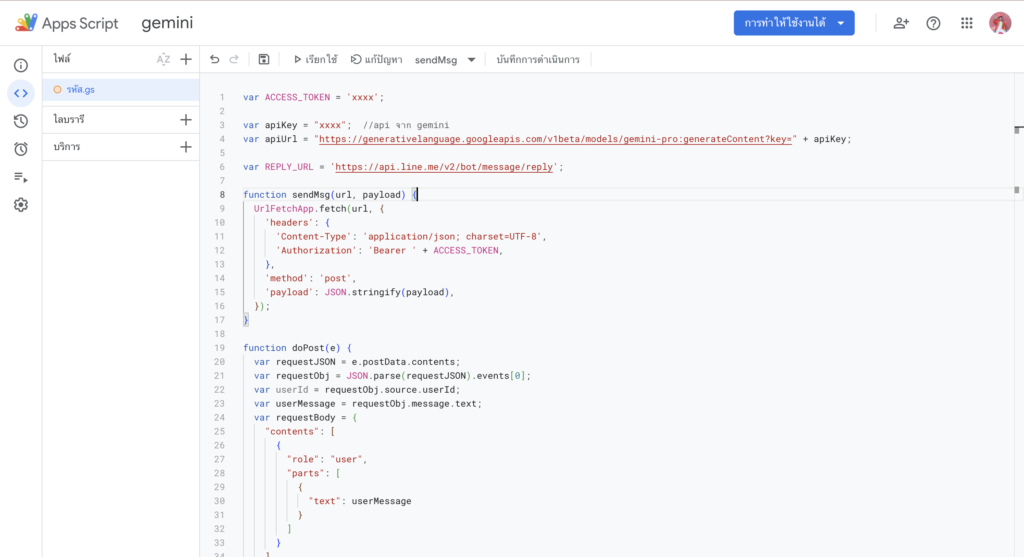Click userId variable on line 22
The width and height of the screenshot is (1024, 557).
[x=291, y=390]
